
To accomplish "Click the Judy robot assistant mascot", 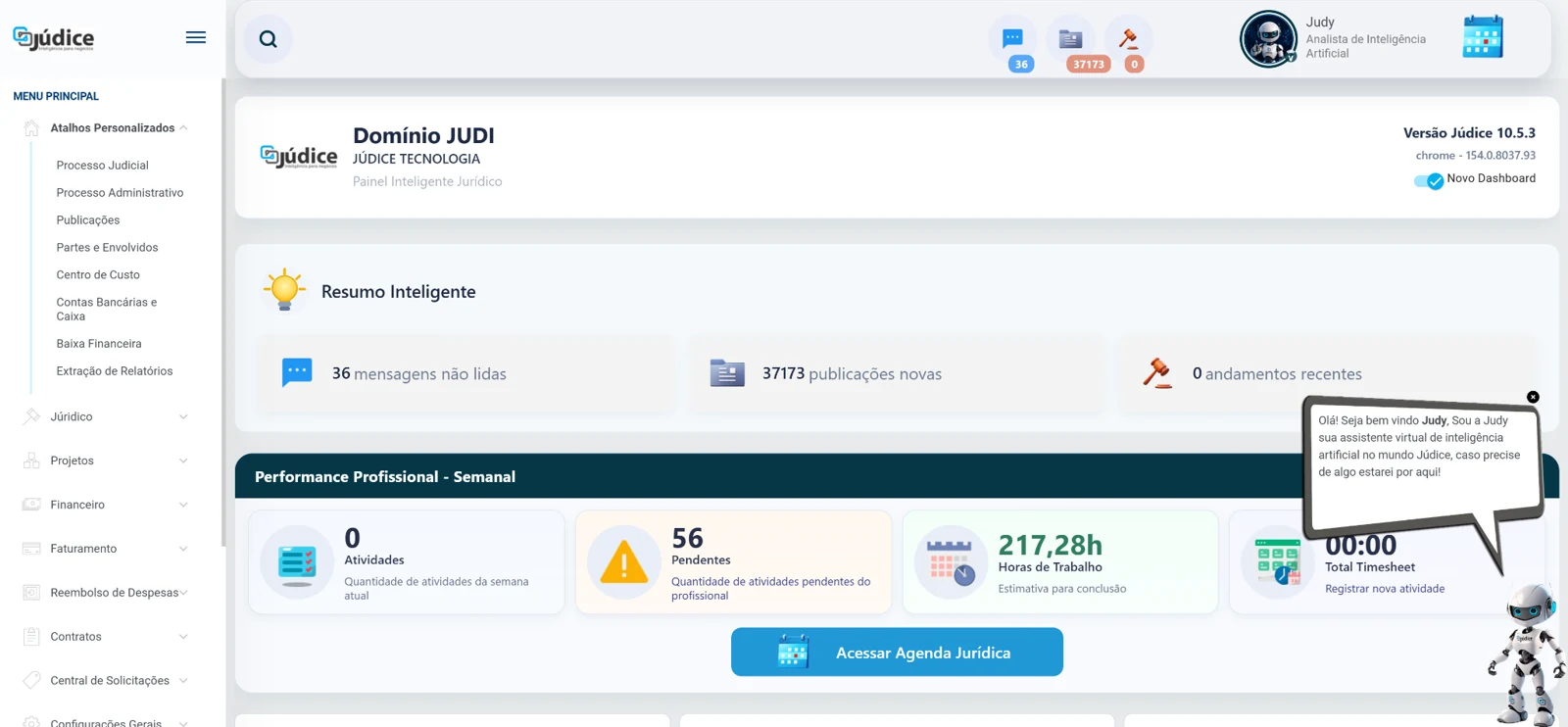I will (x=1529, y=654).
